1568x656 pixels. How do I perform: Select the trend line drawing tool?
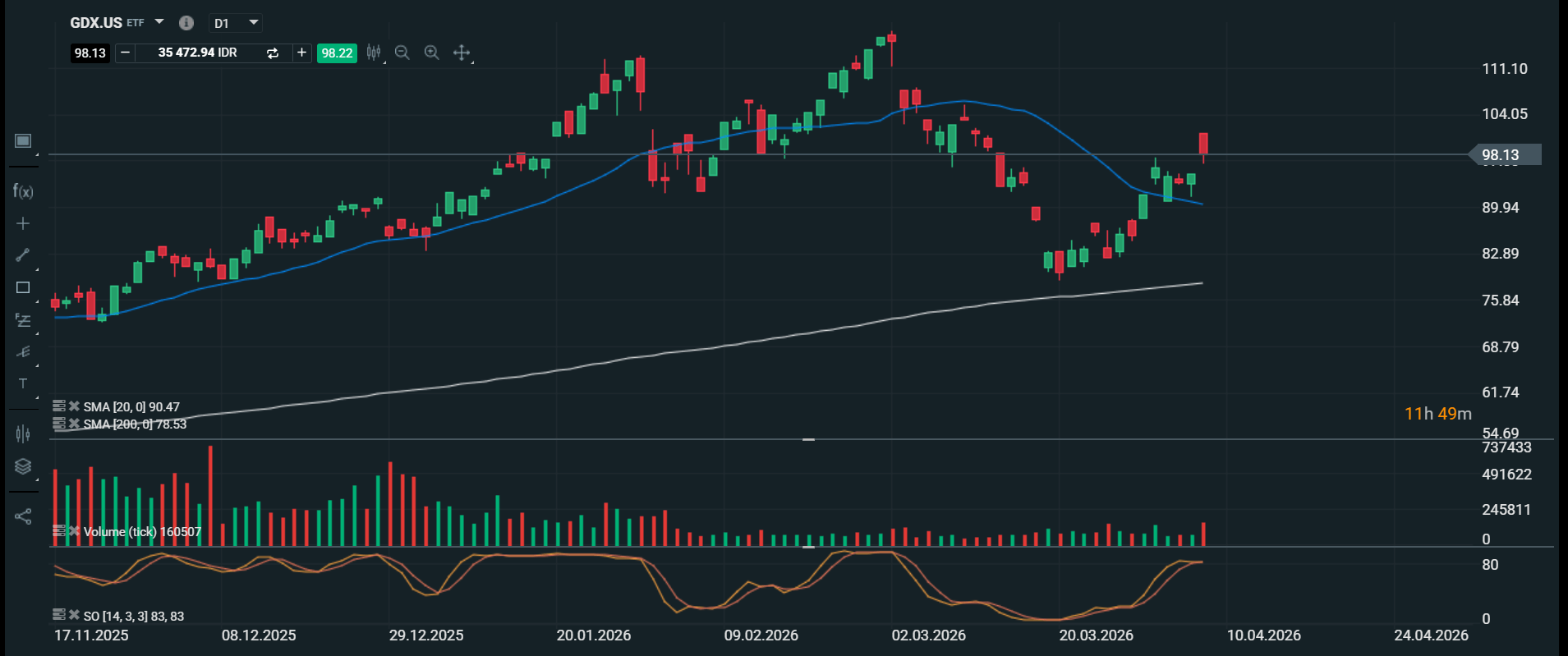coord(23,255)
